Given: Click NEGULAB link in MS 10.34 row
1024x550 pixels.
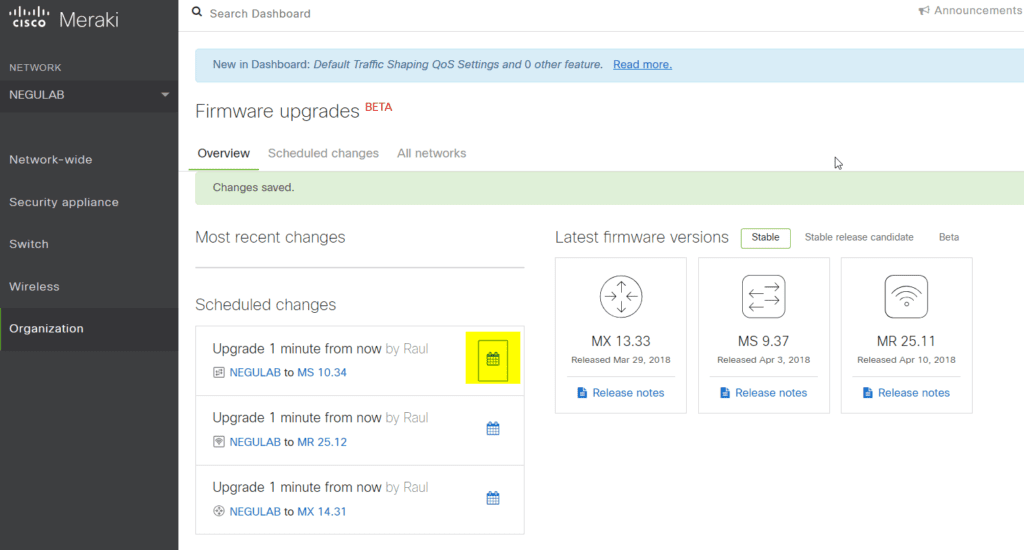Looking at the screenshot, I should (255, 372).
